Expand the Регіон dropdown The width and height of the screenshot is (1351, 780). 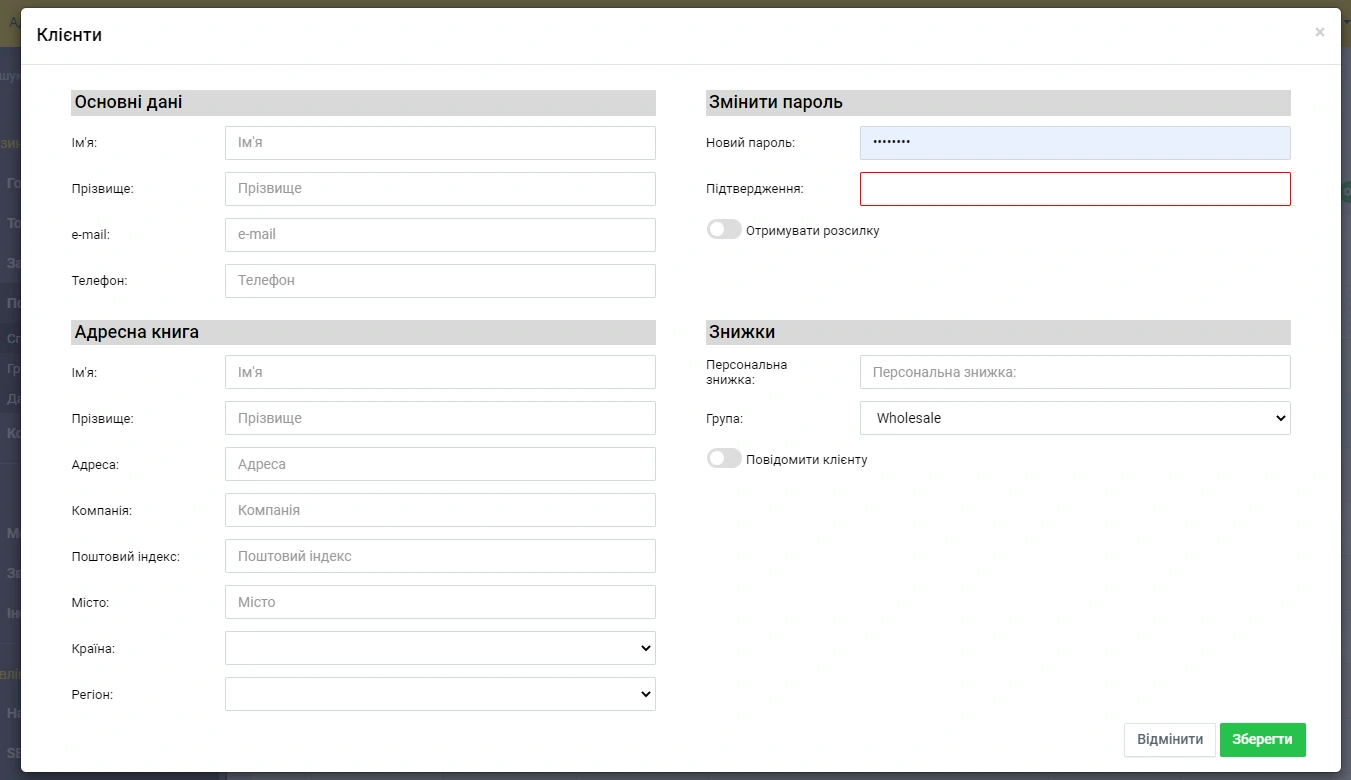tap(440, 694)
